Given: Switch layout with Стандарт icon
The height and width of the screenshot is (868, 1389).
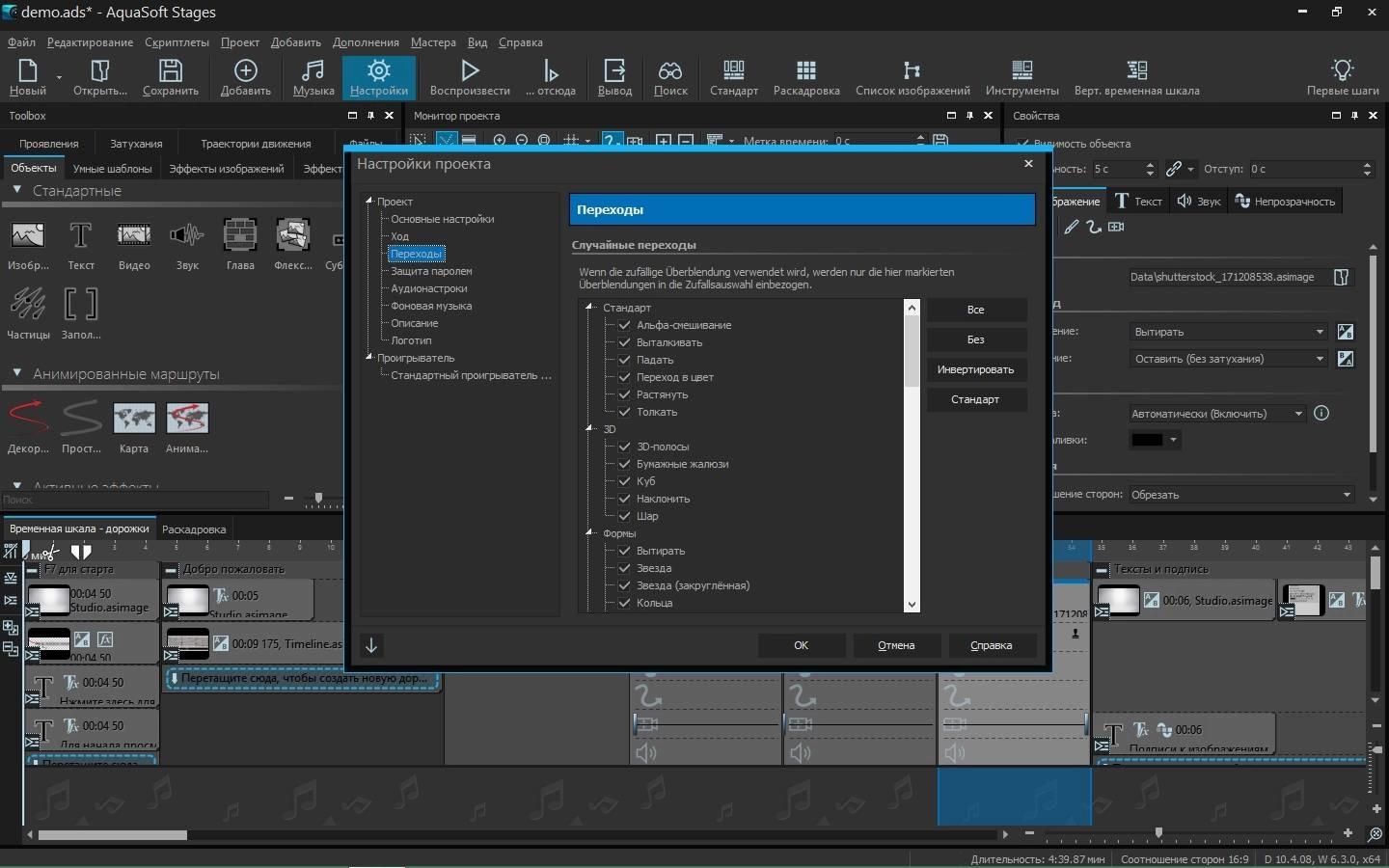Looking at the screenshot, I should click(734, 77).
